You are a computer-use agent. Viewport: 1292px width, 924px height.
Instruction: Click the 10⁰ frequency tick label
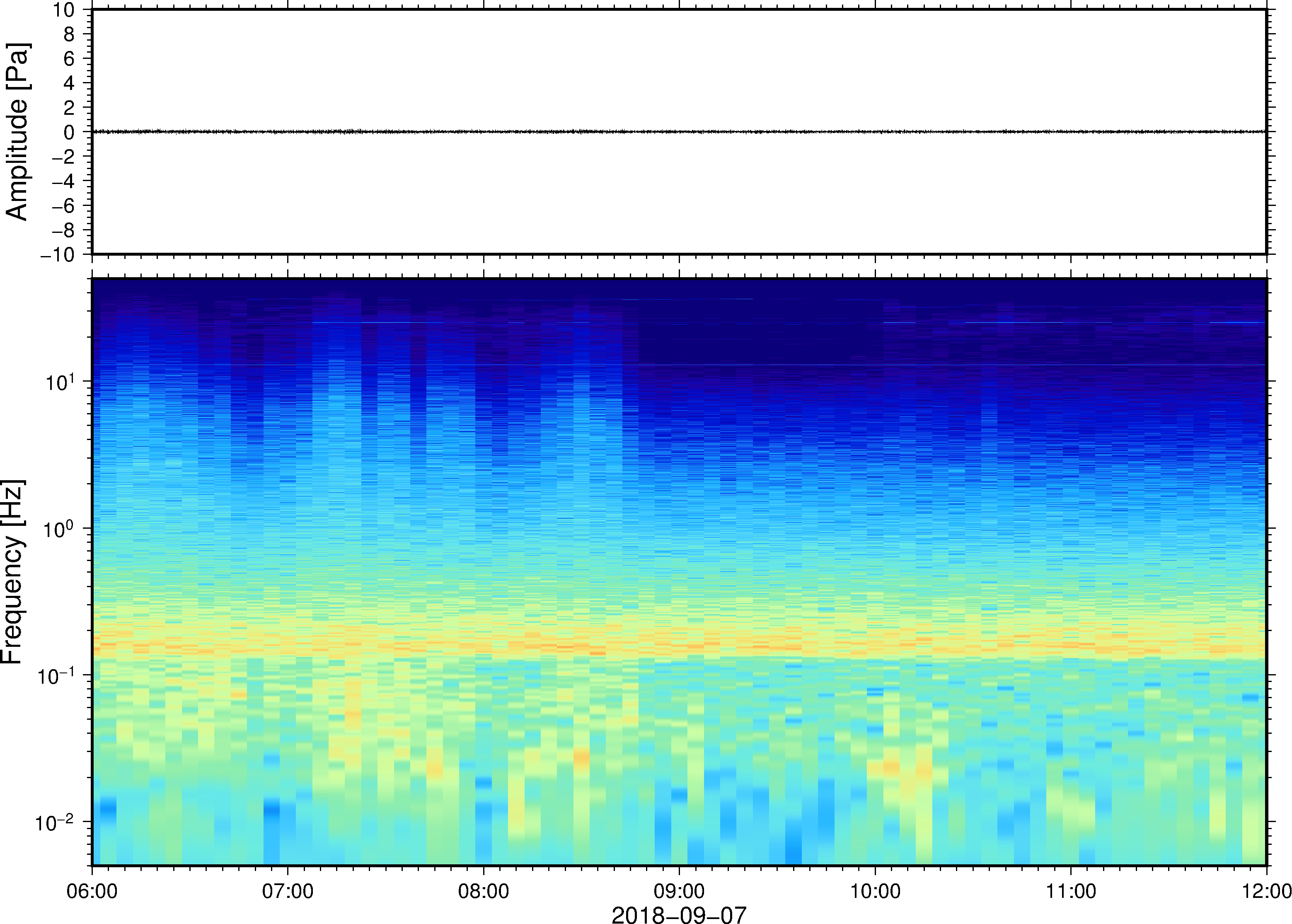pyautogui.click(x=60, y=529)
